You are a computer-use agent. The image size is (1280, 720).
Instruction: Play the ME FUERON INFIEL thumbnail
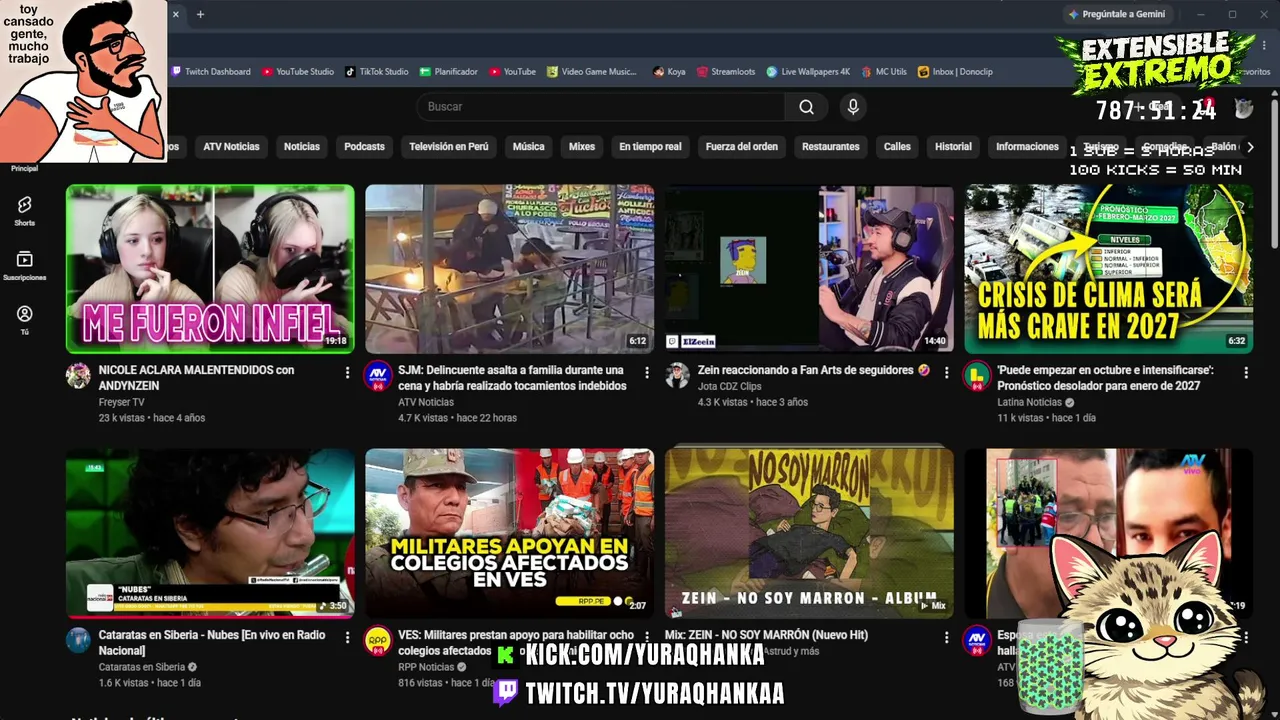click(210, 269)
